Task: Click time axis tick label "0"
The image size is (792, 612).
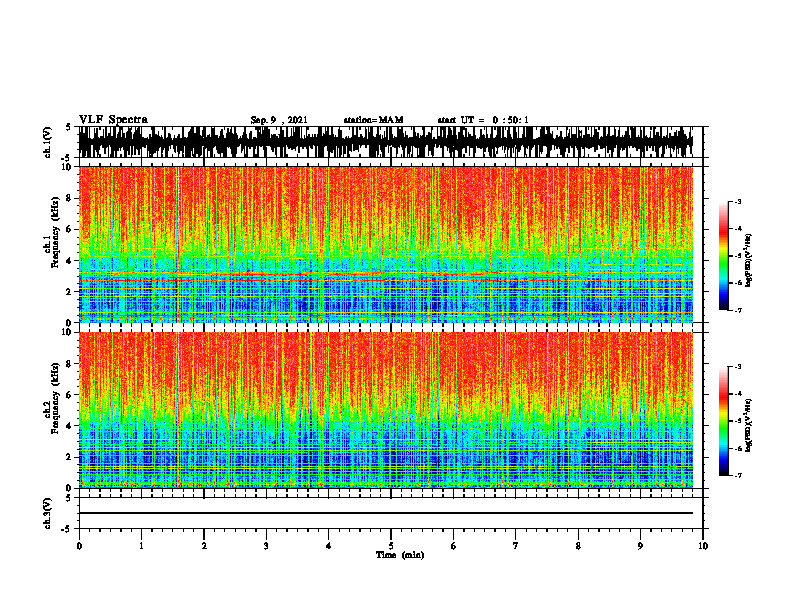Action: click(x=79, y=546)
